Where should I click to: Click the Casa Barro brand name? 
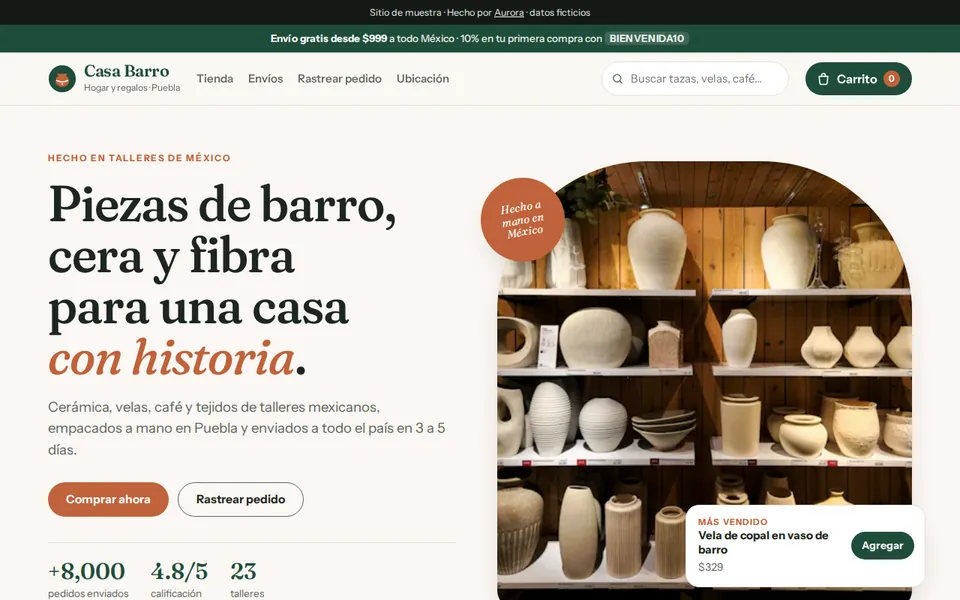click(x=127, y=71)
